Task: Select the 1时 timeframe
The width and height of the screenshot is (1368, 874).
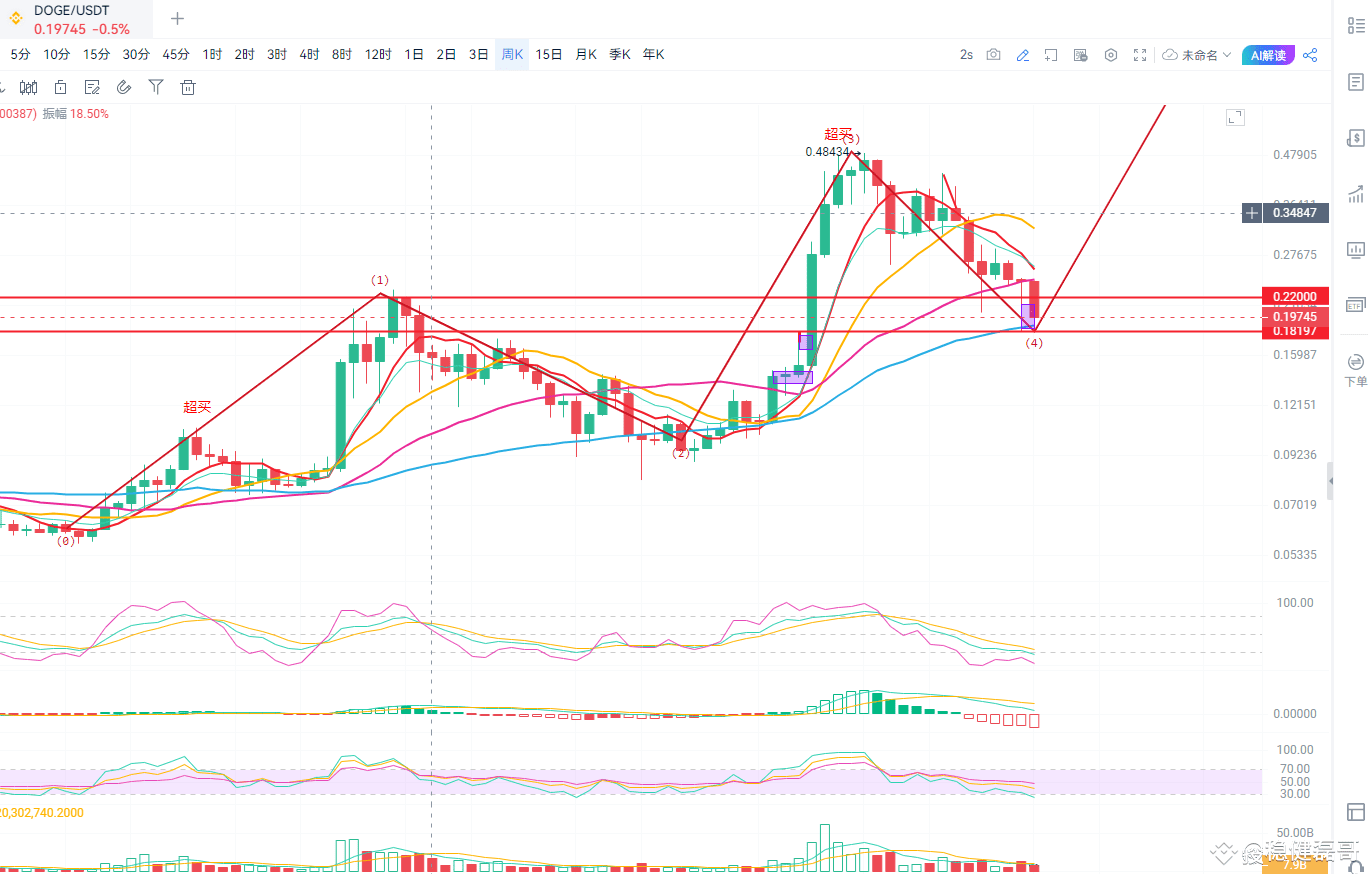Action: 212,55
